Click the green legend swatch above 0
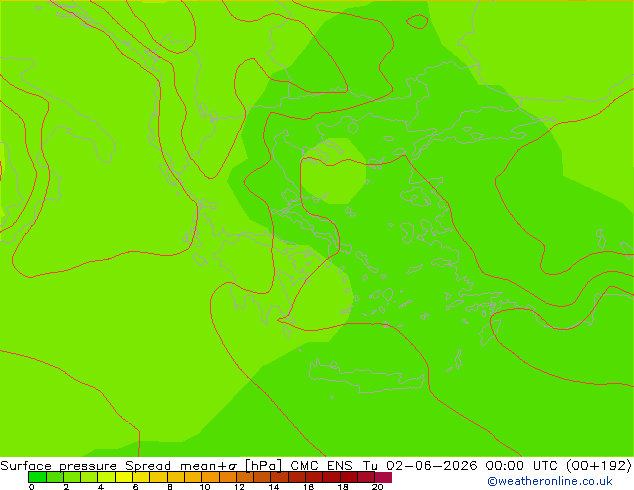 [x=37, y=477]
